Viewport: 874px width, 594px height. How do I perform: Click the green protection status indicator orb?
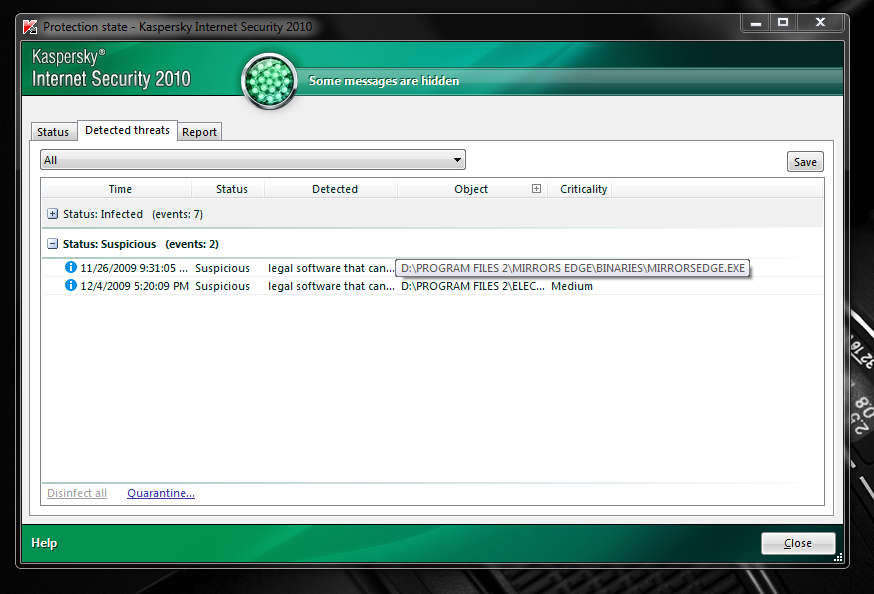click(x=269, y=81)
